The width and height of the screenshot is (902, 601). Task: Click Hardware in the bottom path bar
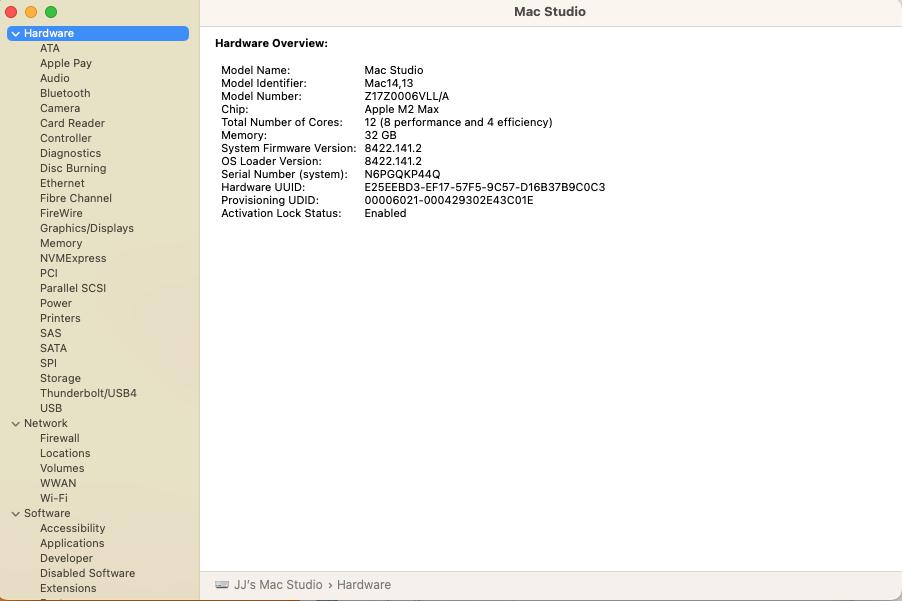point(364,585)
